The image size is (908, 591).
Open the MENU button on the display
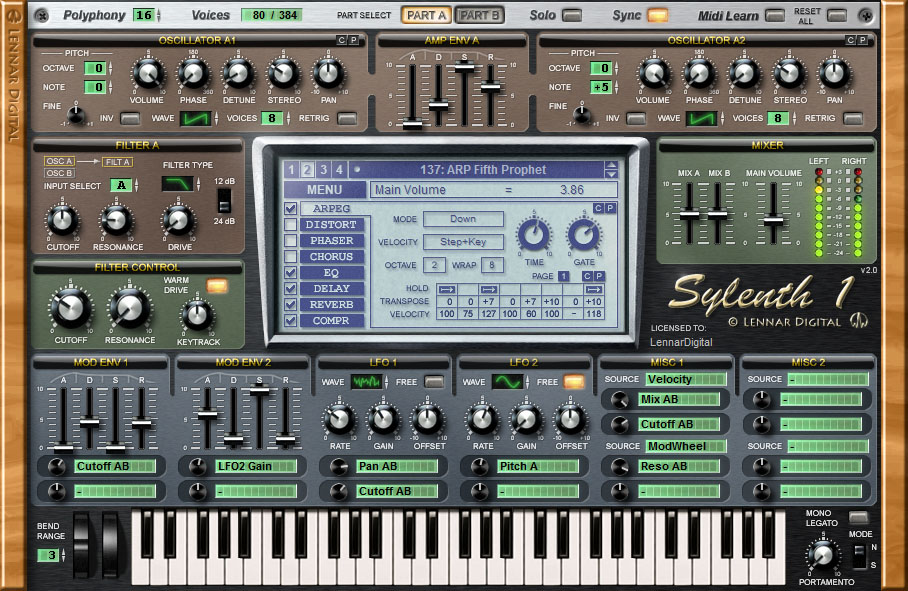tap(324, 190)
